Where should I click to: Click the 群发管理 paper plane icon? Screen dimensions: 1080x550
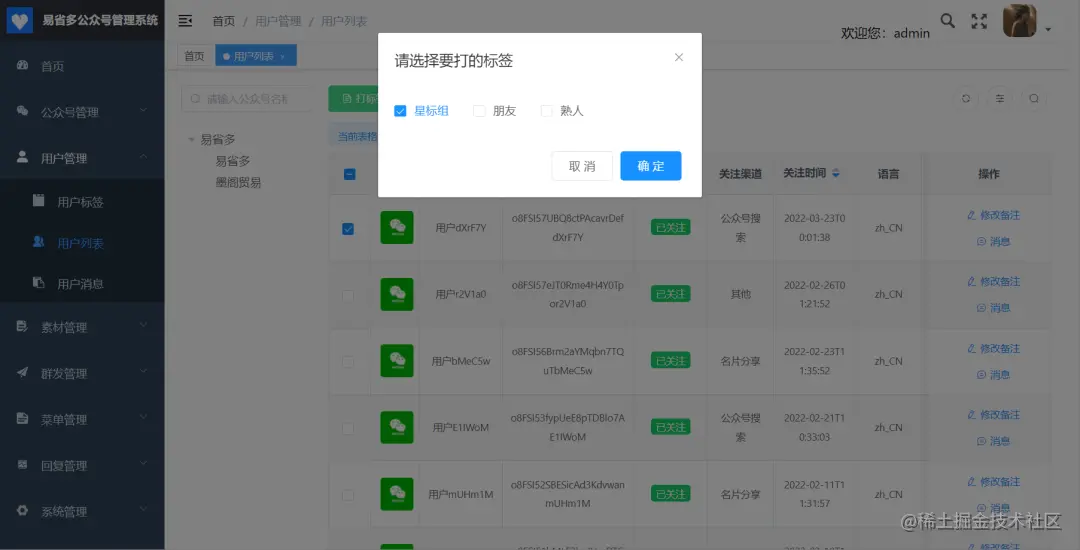[22, 372]
